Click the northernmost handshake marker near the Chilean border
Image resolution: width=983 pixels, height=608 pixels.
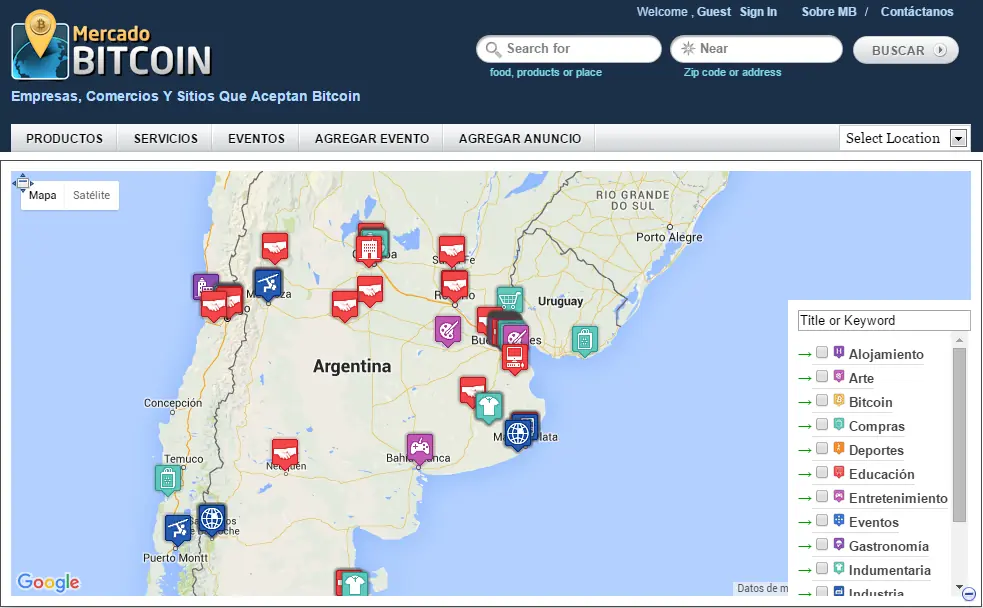(x=275, y=247)
